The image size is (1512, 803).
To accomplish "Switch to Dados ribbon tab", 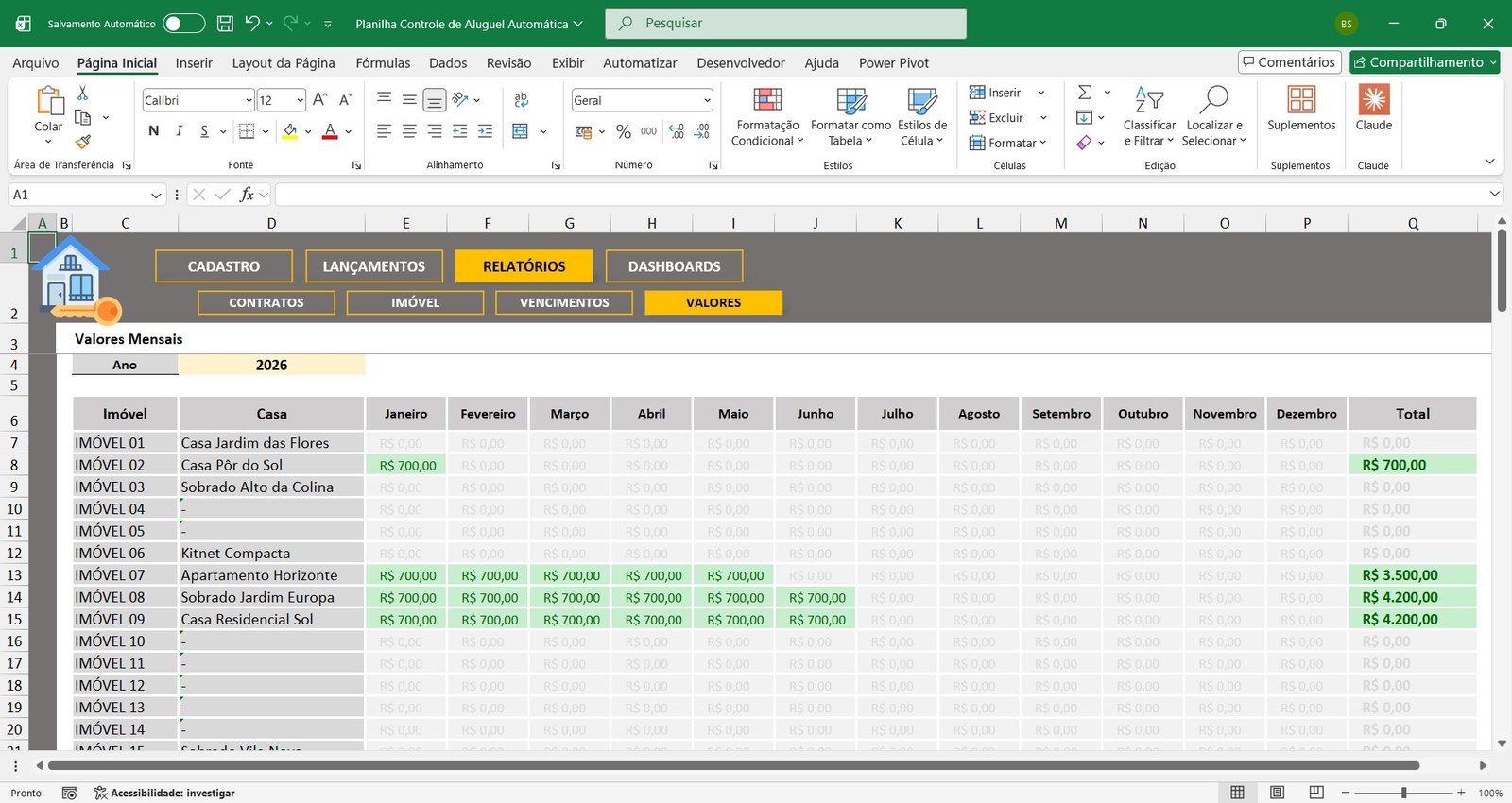I will pyautogui.click(x=448, y=62).
